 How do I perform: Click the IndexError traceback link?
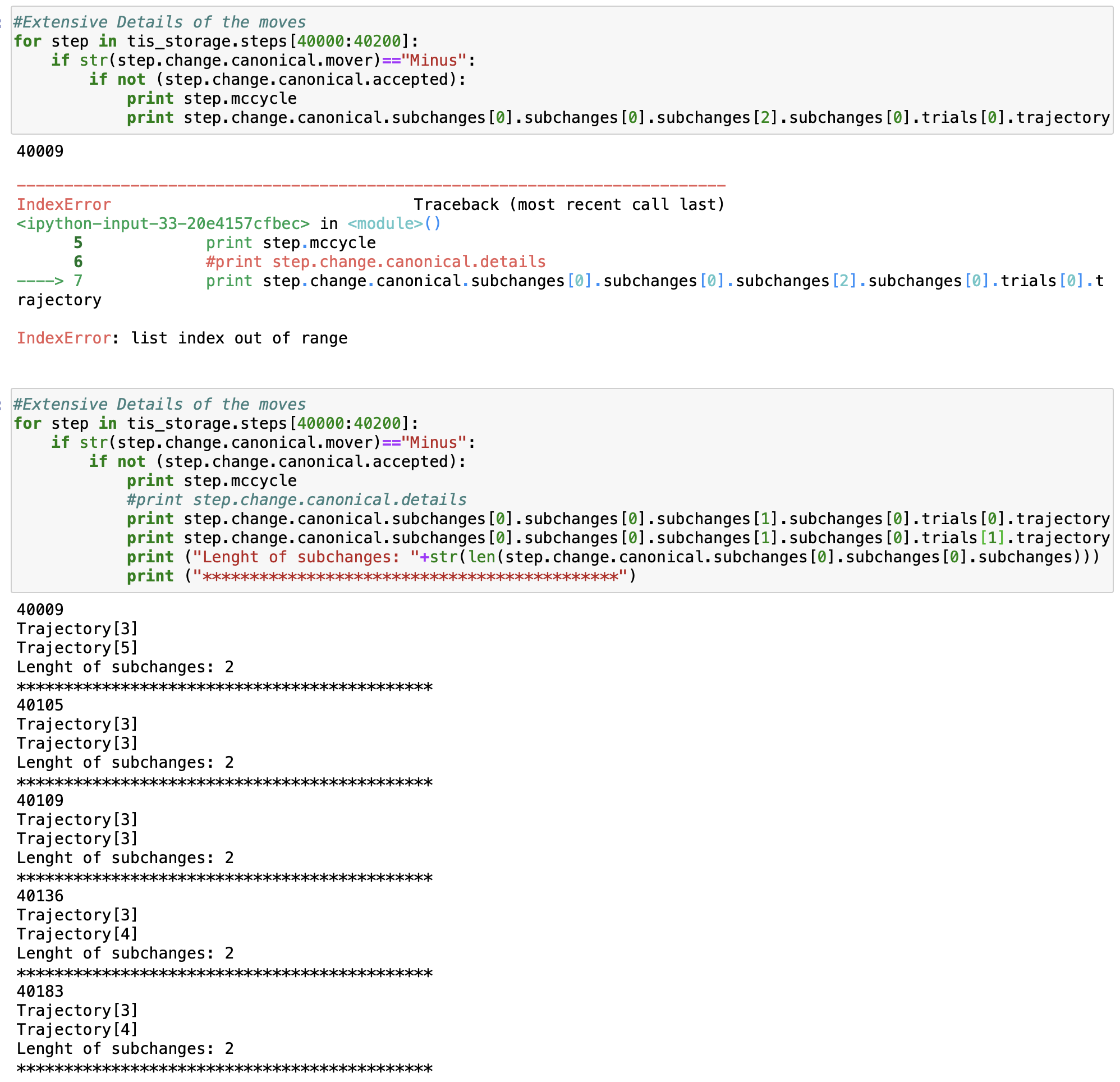point(63,204)
